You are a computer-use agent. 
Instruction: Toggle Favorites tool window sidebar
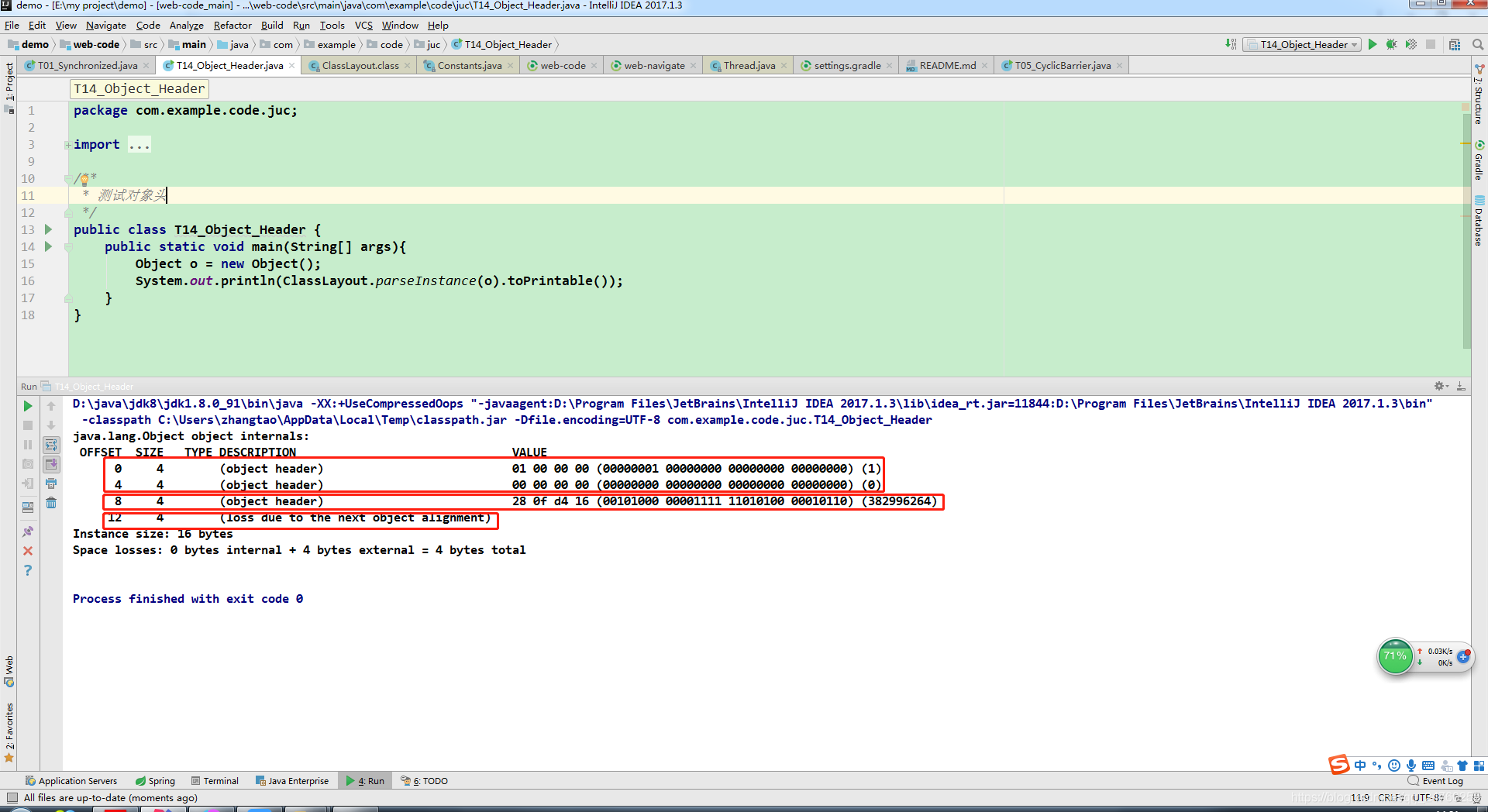[x=9, y=732]
